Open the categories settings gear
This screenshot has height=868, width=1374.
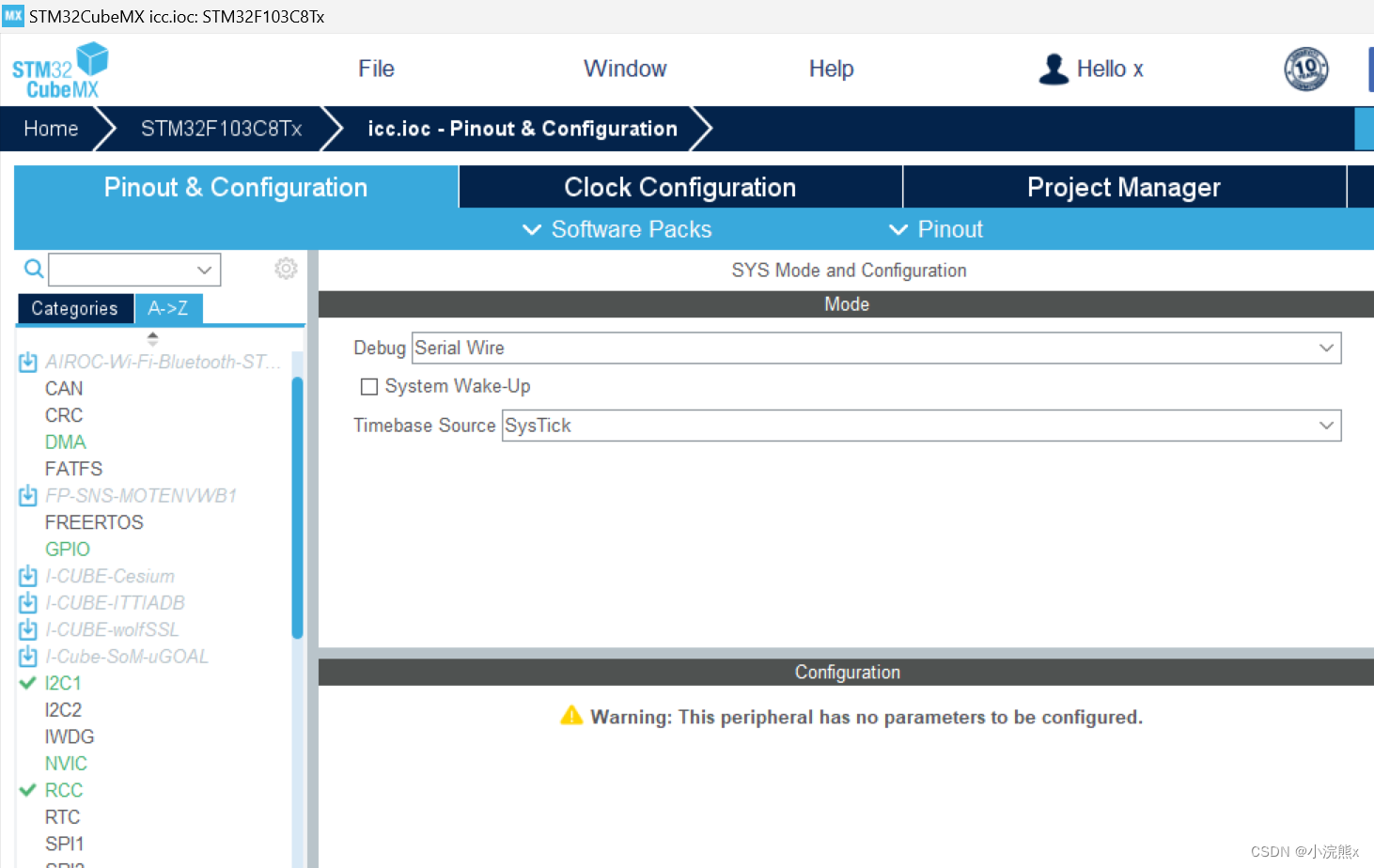tap(286, 269)
